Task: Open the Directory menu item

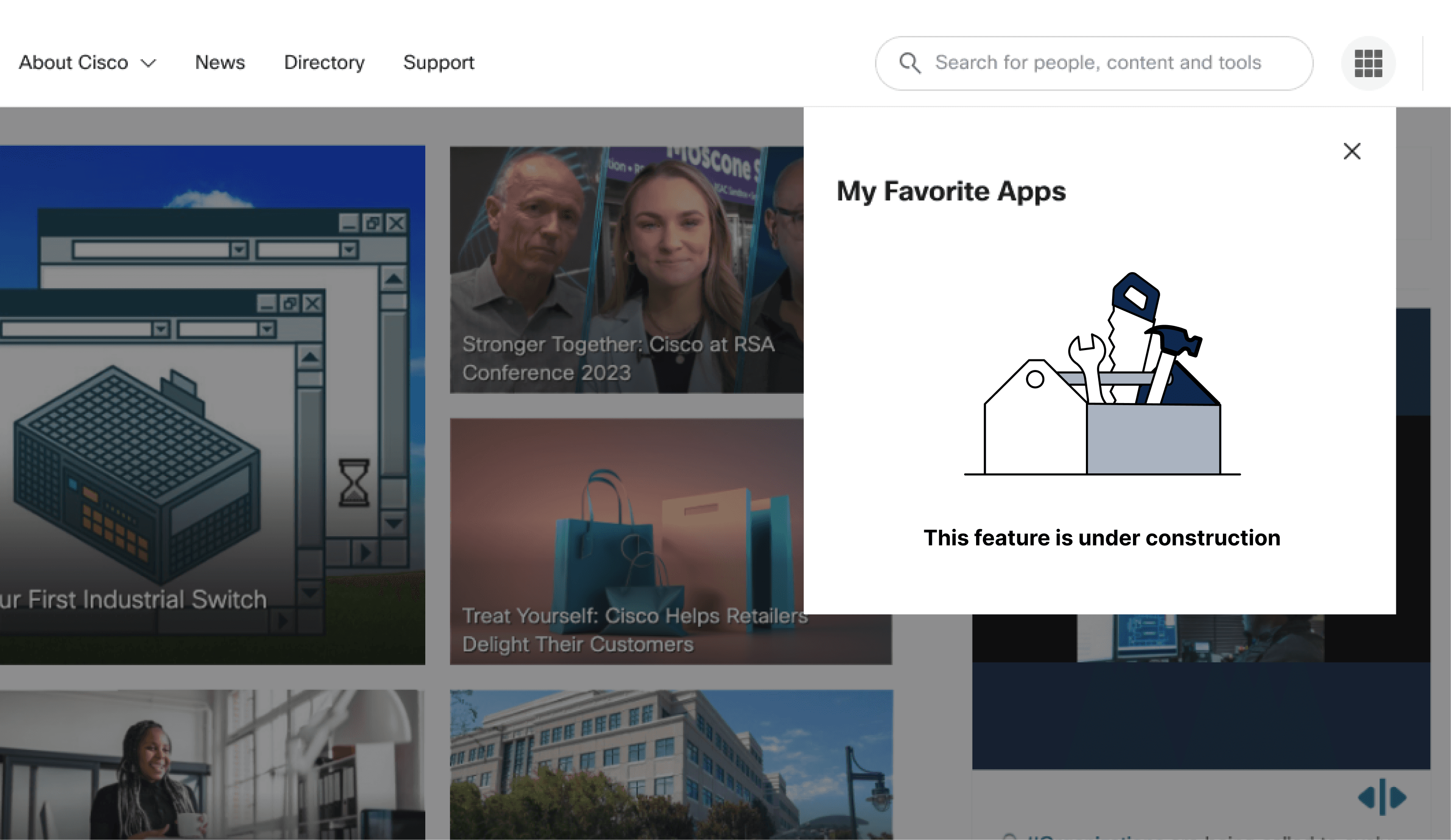Action: (x=324, y=62)
